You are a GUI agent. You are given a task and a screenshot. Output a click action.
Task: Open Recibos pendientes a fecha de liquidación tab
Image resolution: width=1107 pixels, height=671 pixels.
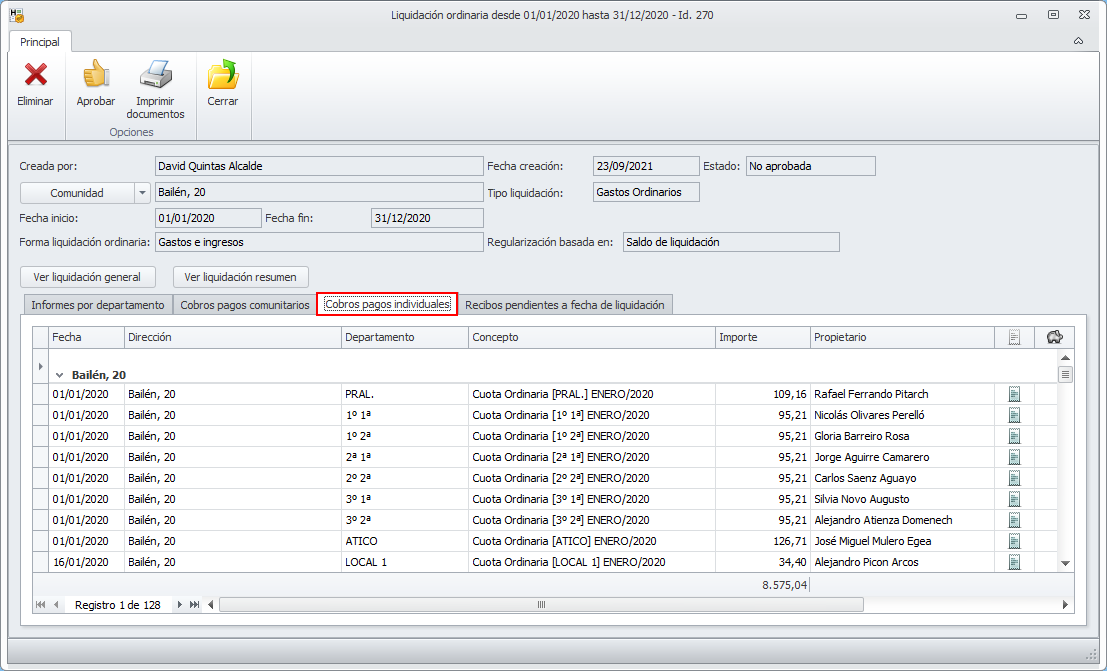565,305
